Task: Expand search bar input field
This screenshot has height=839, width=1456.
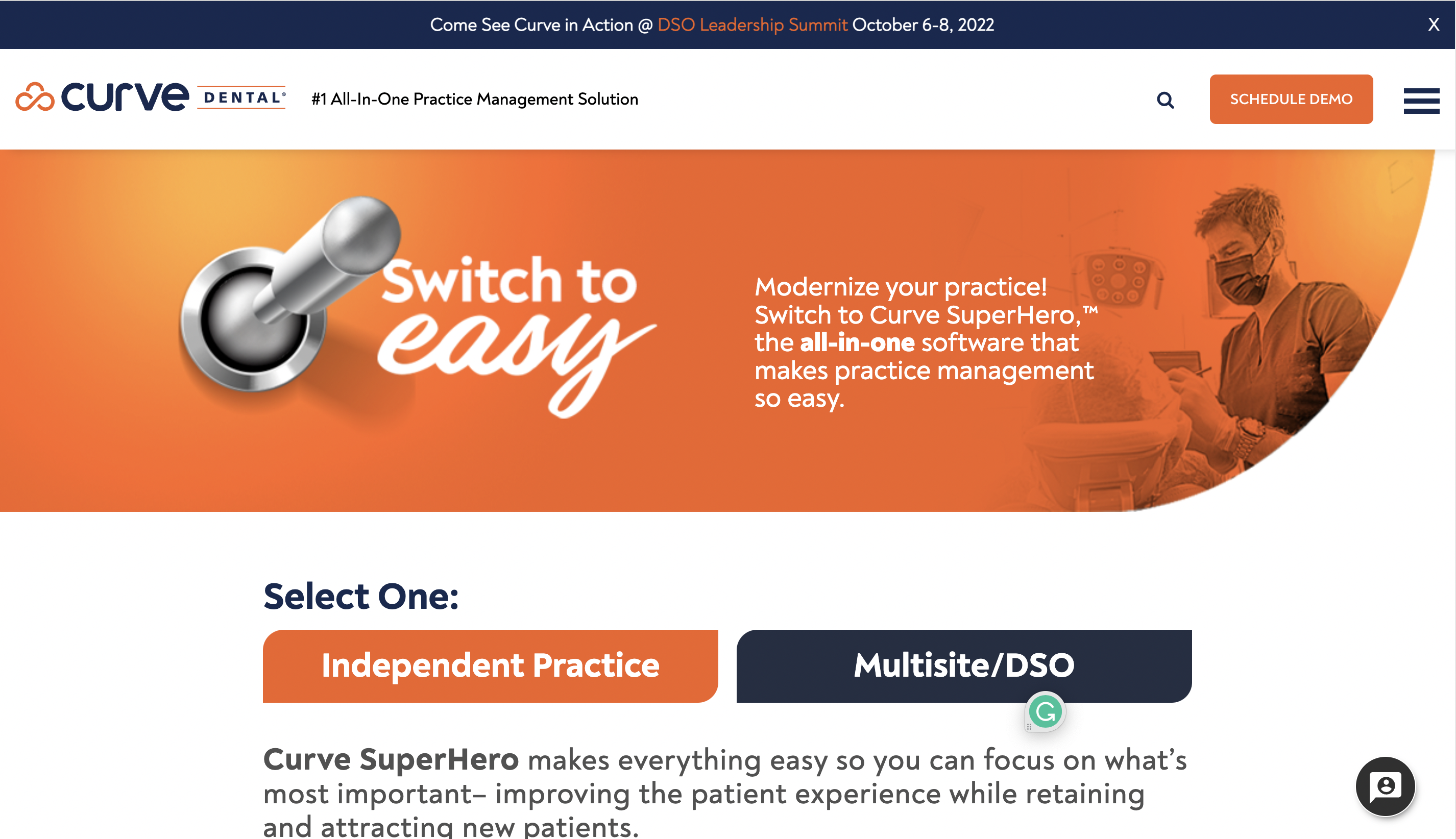Action: click(1166, 99)
